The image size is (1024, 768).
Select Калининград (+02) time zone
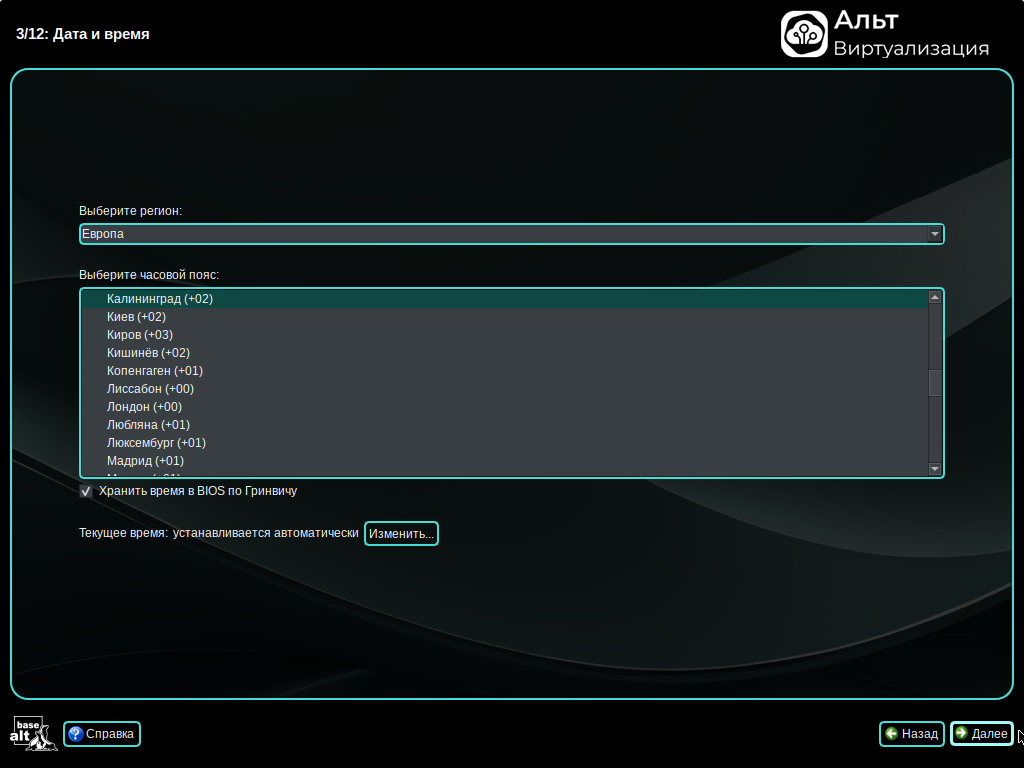[x=160, y=299]
